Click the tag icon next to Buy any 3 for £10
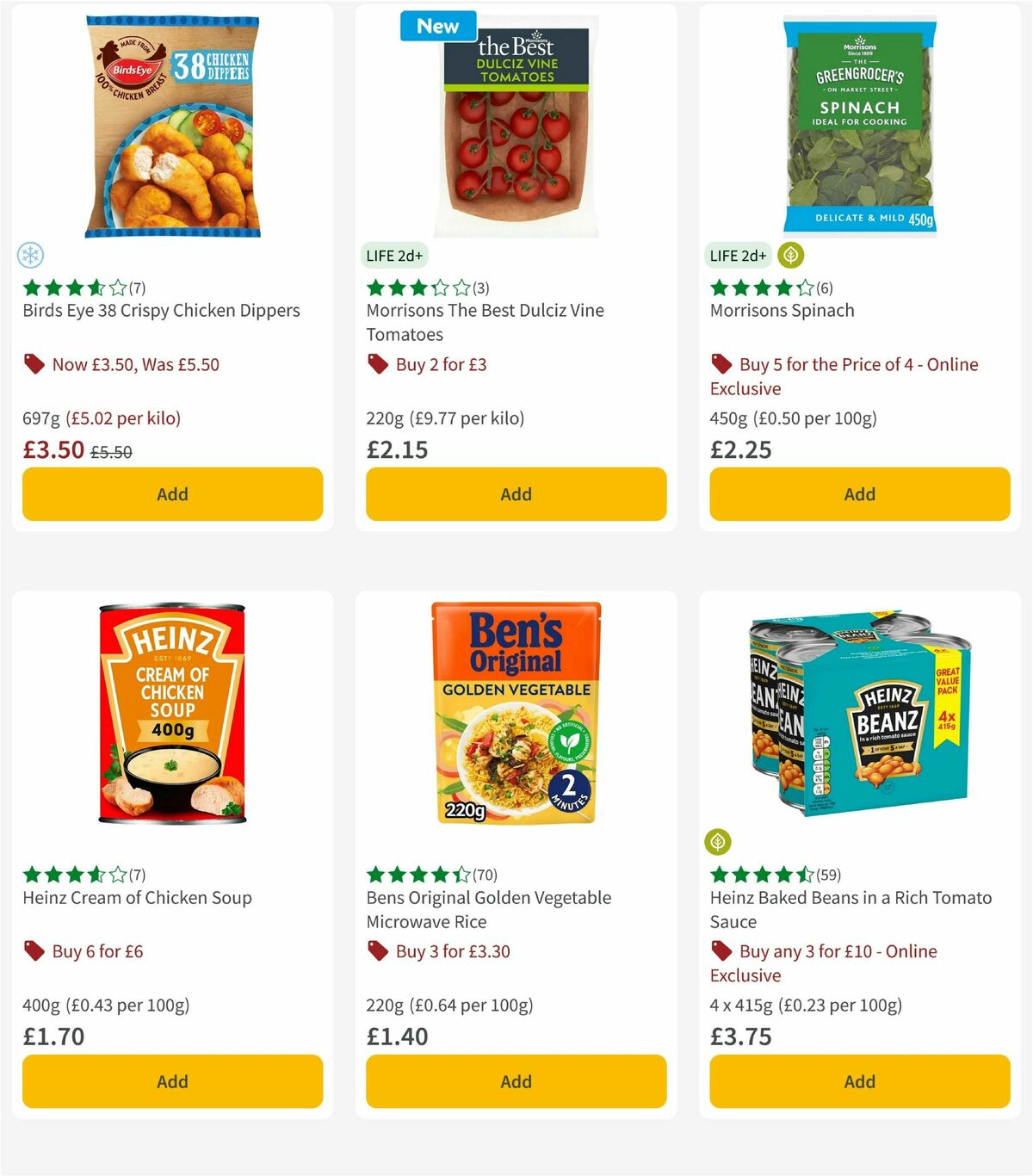The width and height of the screenshot is (1033, 1176). [x=721, y=951]
